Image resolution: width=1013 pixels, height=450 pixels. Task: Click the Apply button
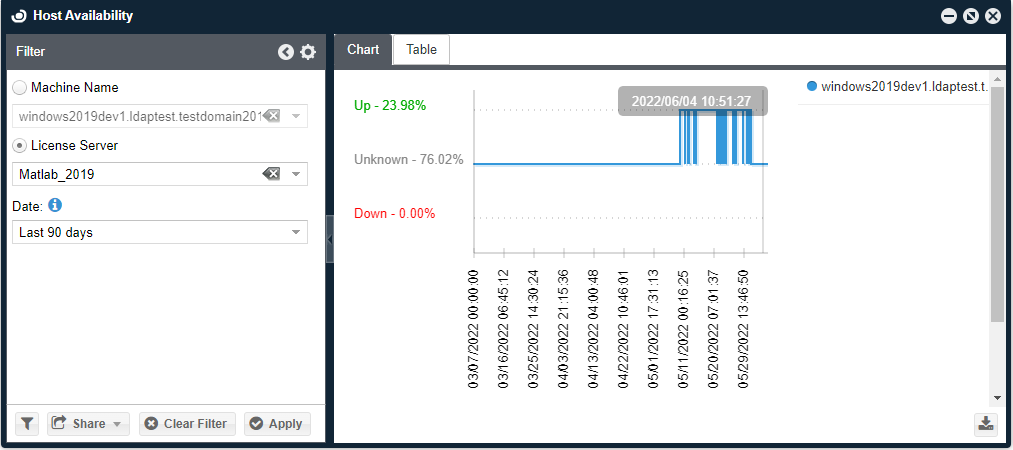pos(277,423)
